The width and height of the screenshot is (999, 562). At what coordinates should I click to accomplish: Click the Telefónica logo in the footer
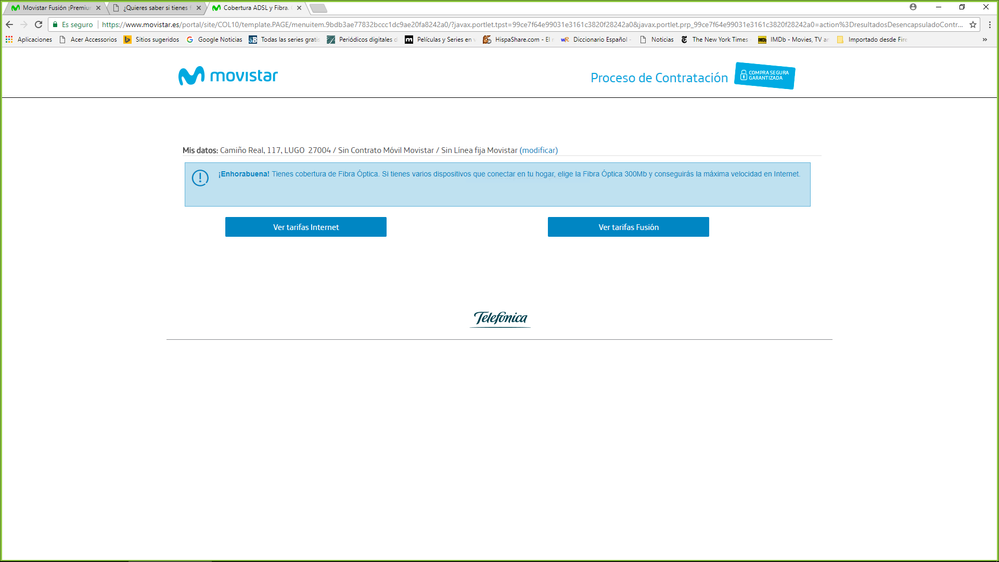point(500,319)
